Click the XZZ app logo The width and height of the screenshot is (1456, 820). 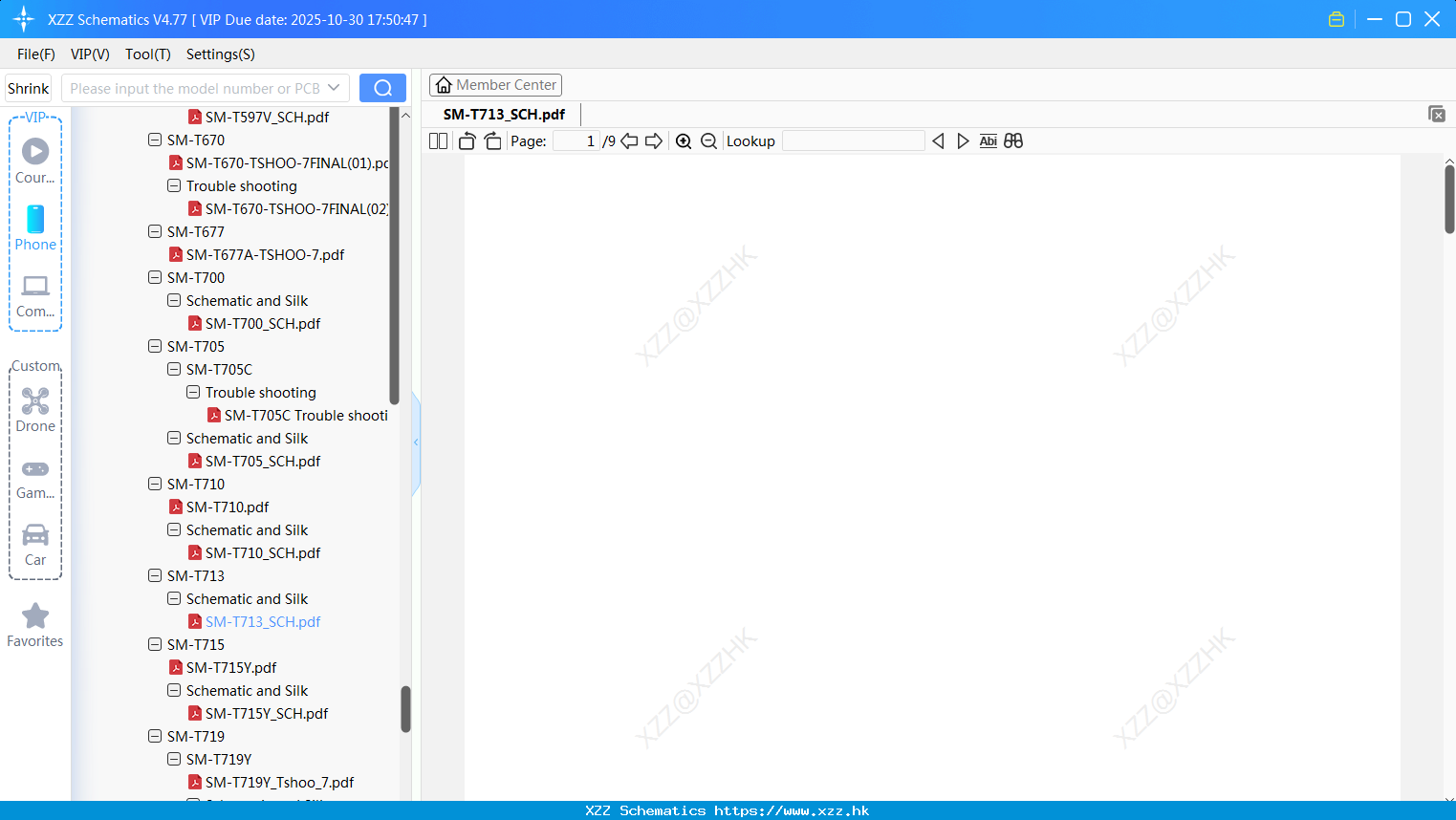point(24,19)
